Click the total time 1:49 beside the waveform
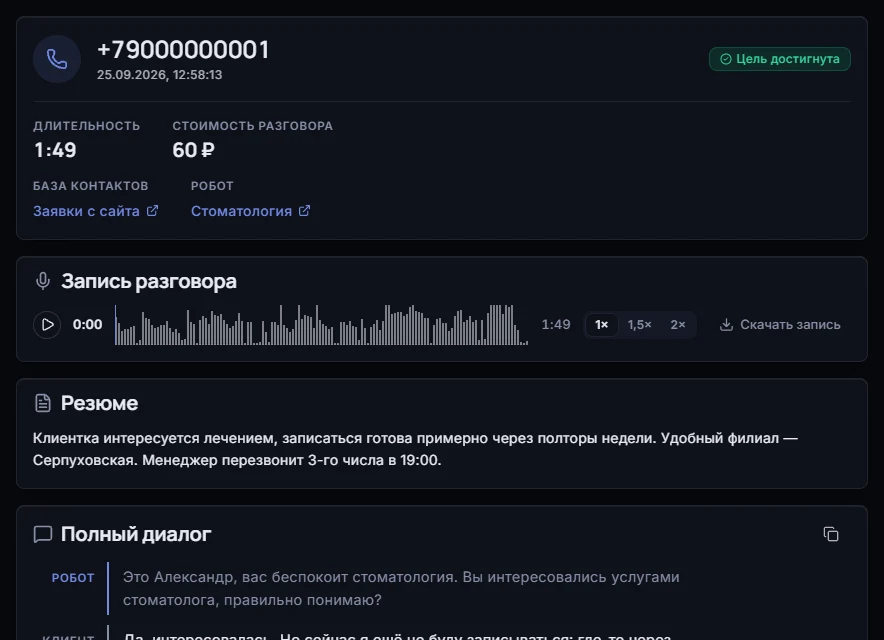This screenshot has height=640, width=884. [556, 324]
